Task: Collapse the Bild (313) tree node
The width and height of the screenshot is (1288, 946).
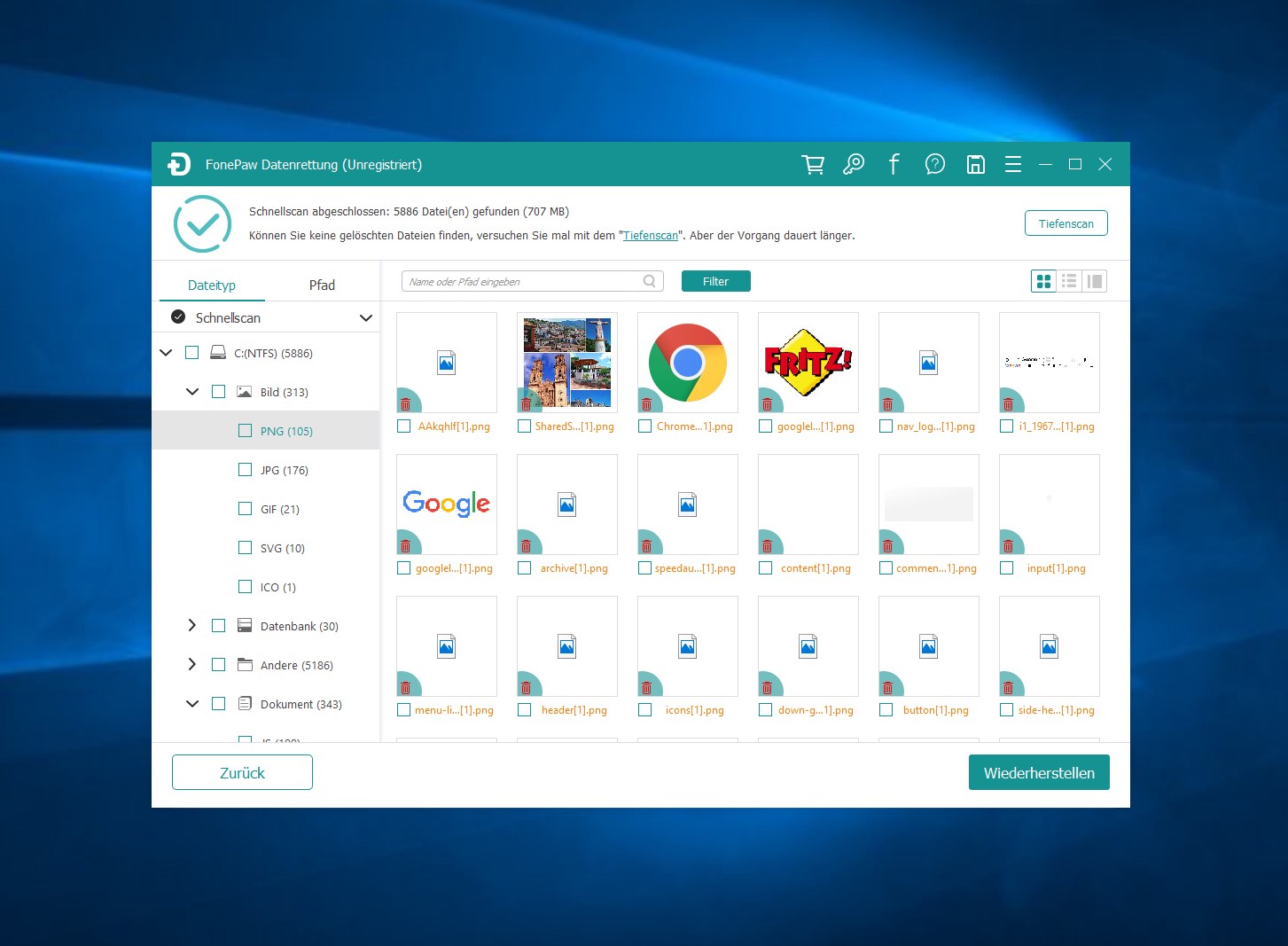Action: click(192, 392)
